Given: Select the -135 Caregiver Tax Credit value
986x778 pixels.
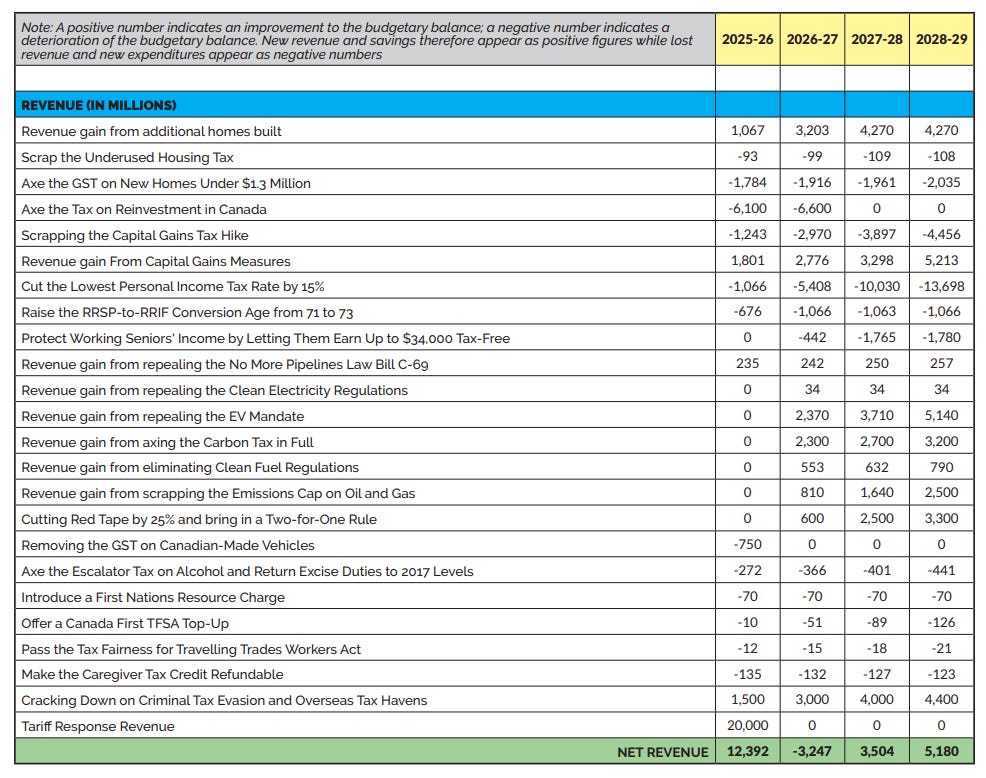Looking at the screenshot, I should coord(747,674).
